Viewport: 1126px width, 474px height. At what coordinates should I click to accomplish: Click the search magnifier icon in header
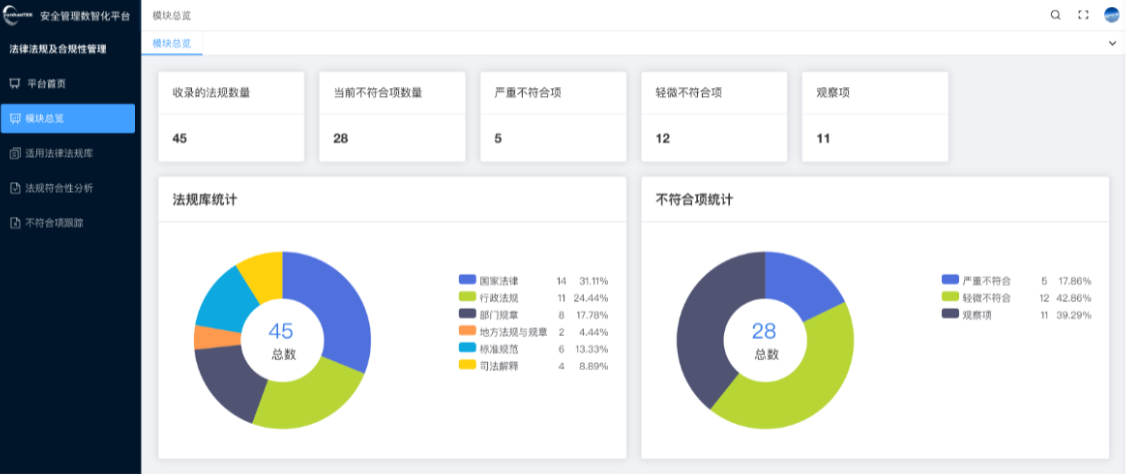click(1055, 15)
